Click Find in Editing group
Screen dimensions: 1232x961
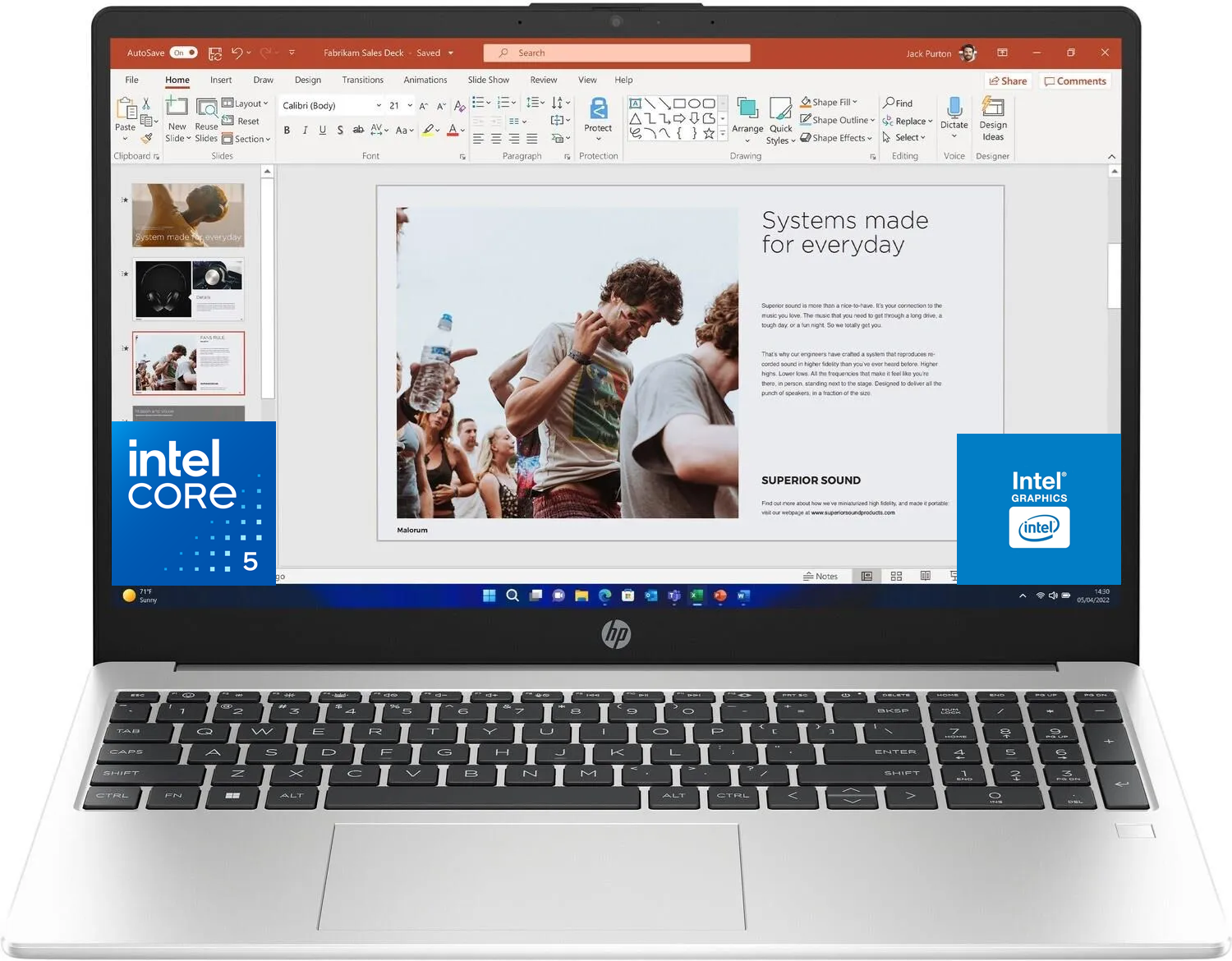tap(898, 103)
